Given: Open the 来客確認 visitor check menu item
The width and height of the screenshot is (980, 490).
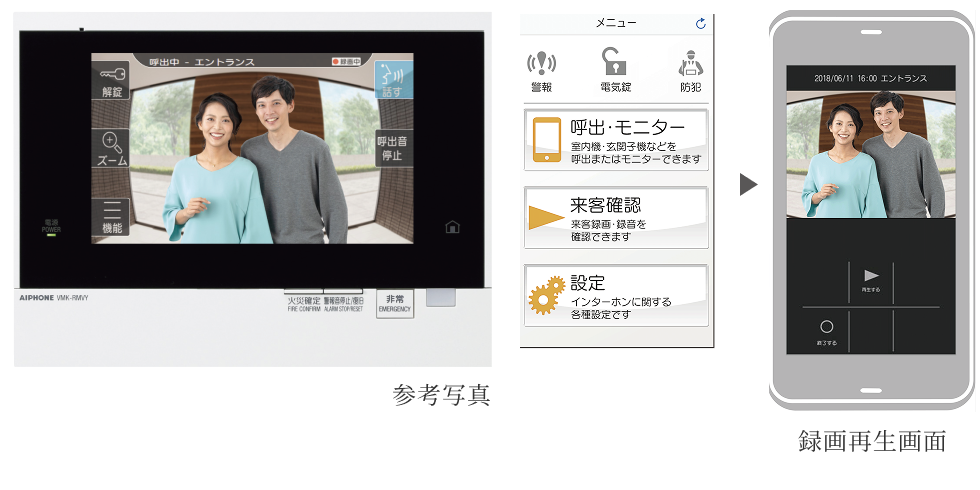Looking at the screenshot, I should pos(615,217).
